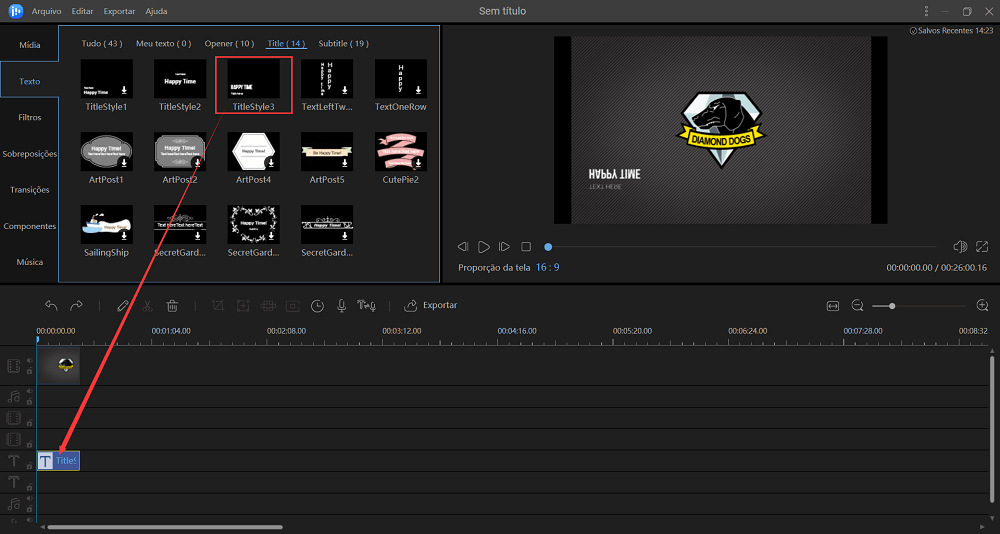Move the preview playback progress handle

point(548,246)
